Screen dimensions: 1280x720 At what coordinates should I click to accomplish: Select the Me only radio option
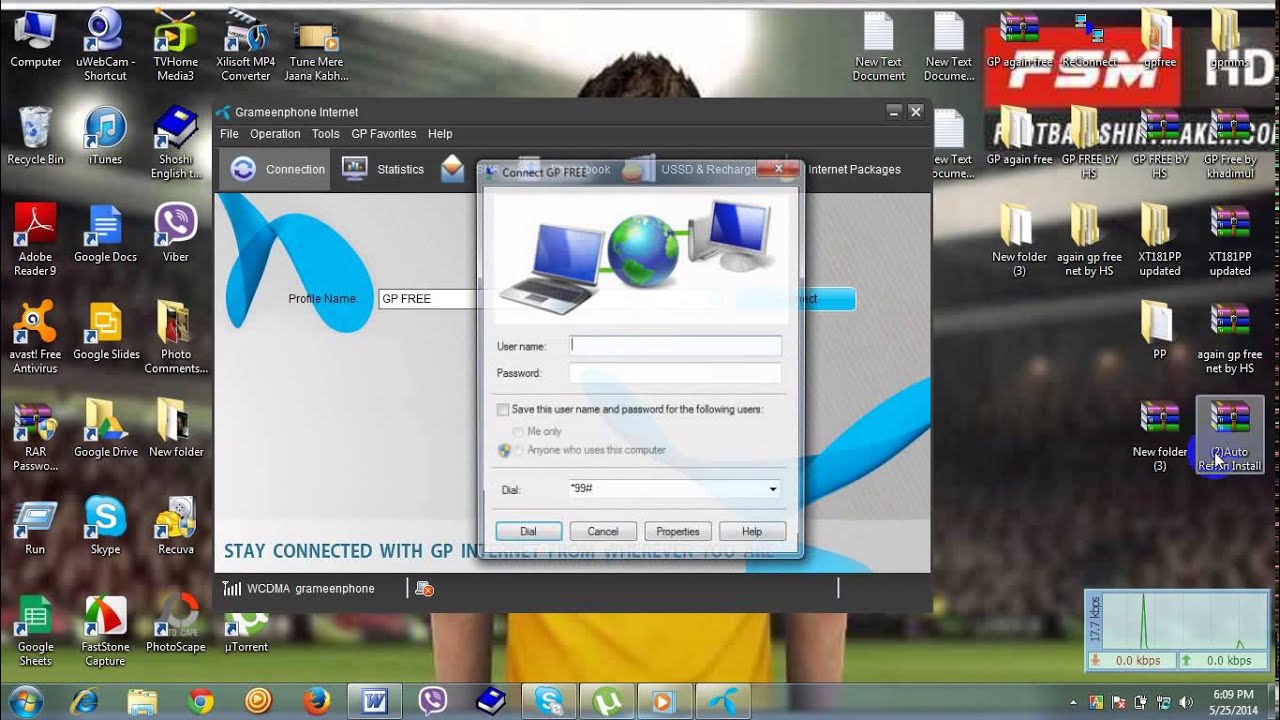click(x=518, y=431)
